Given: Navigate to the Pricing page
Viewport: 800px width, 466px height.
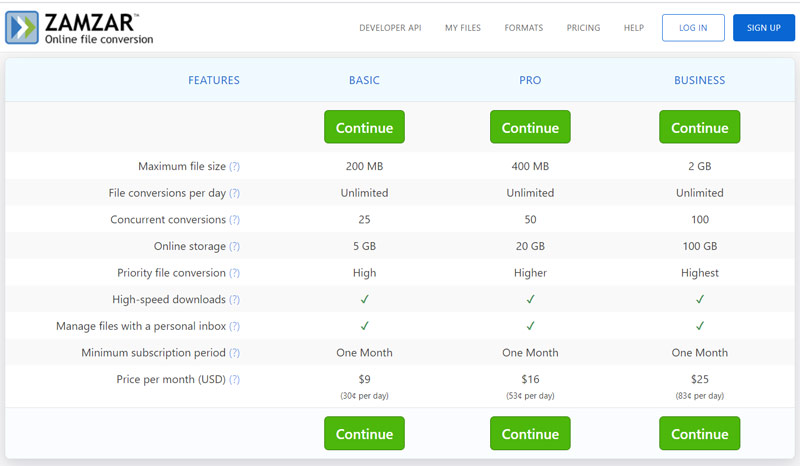Looking at the screenshot, I should (583, 28).
